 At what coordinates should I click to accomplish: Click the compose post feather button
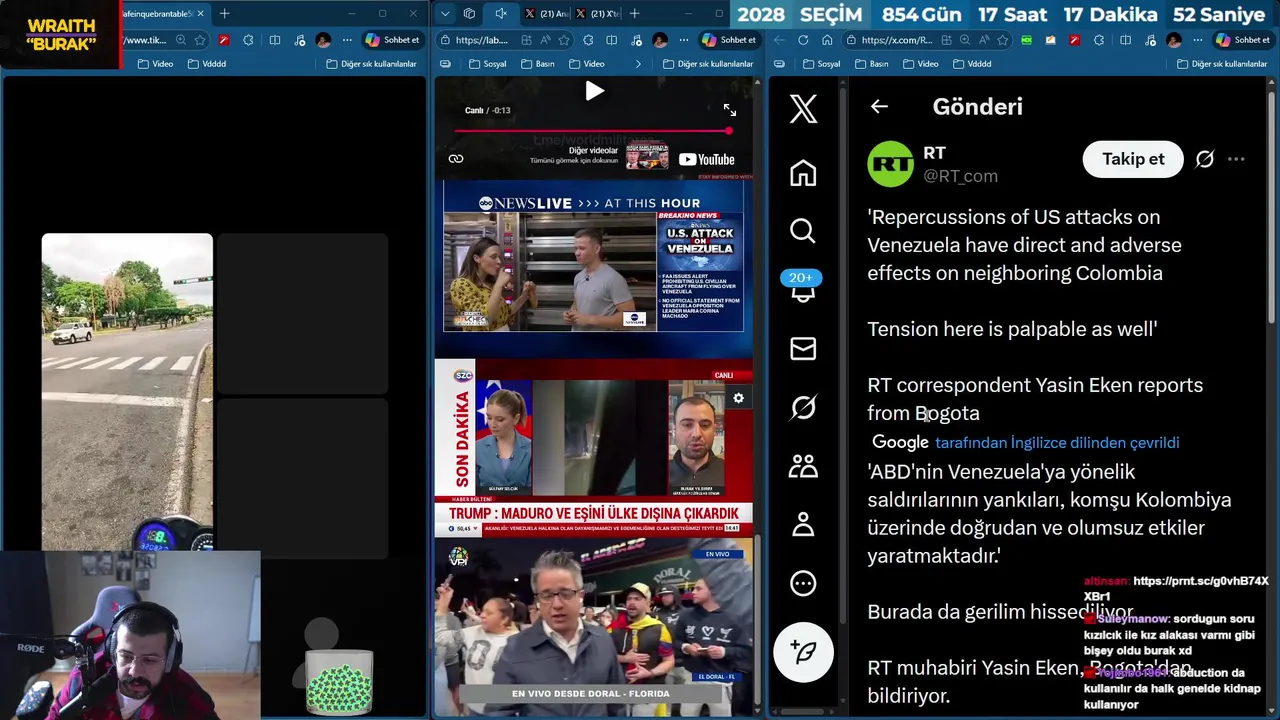coord(803,652)
